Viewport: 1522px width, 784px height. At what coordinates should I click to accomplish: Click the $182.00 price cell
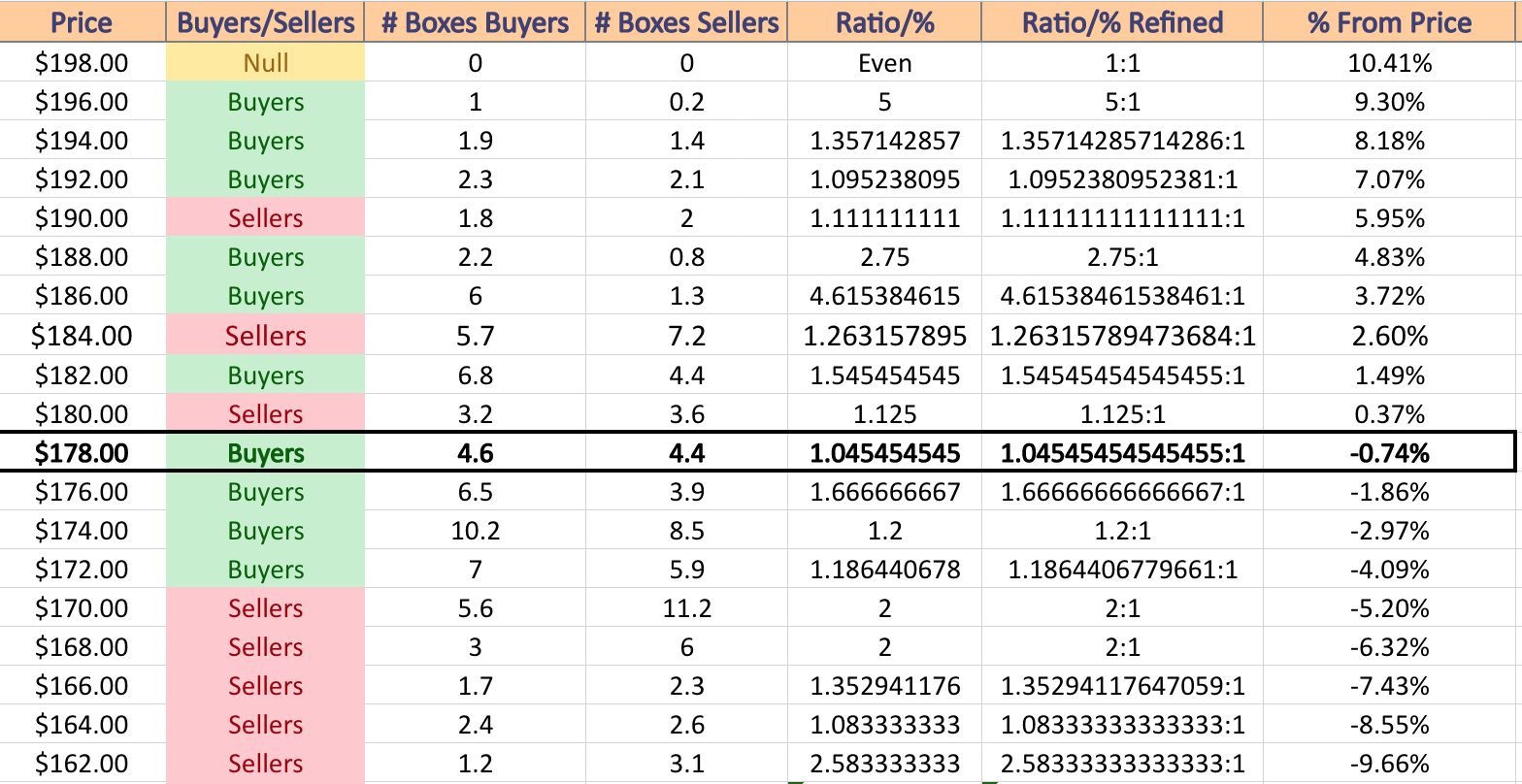tap(83, 376)
